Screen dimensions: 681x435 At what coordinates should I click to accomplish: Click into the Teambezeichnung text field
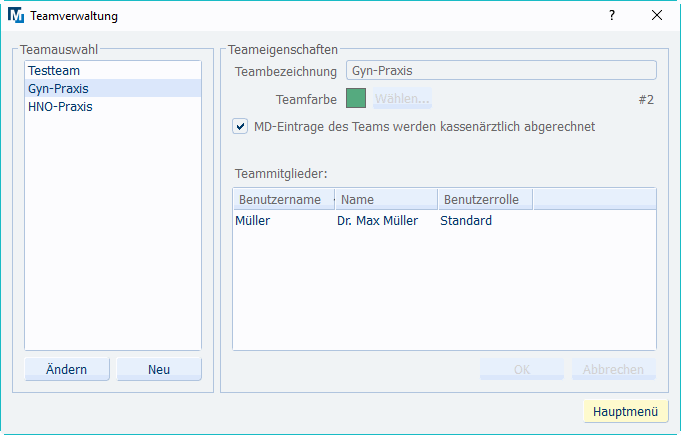(x=500, y=71)
